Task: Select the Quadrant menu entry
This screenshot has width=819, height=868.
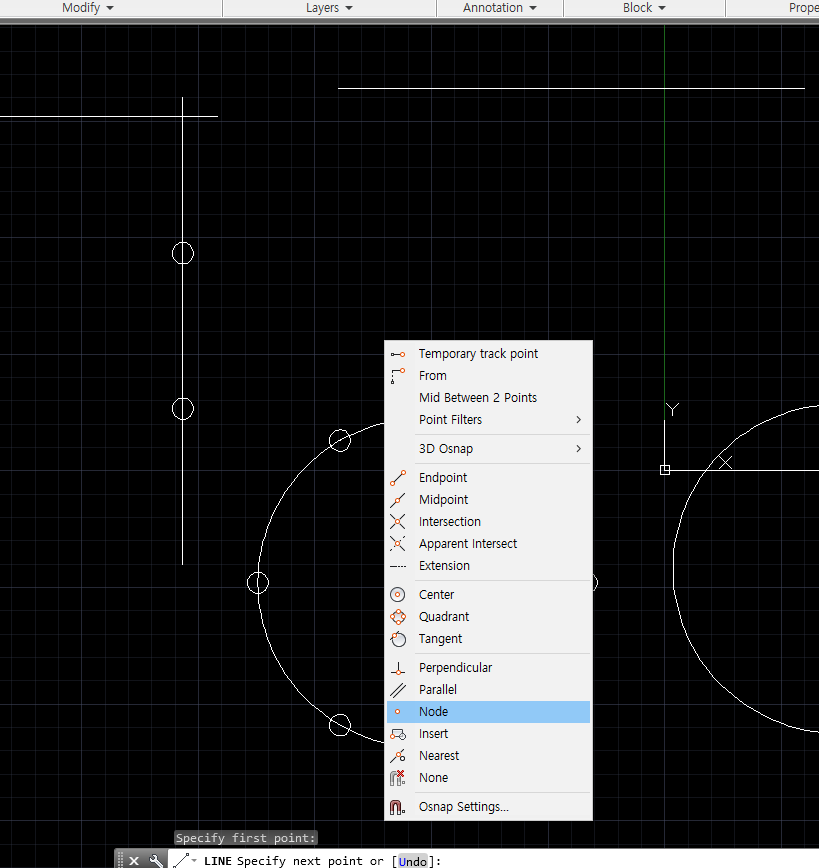Action: pos(488,617)
